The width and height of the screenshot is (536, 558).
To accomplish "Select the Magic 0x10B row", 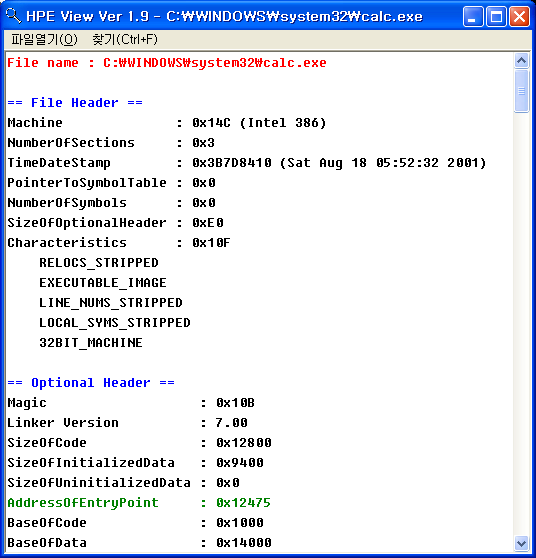I will (x=131, y=402).
